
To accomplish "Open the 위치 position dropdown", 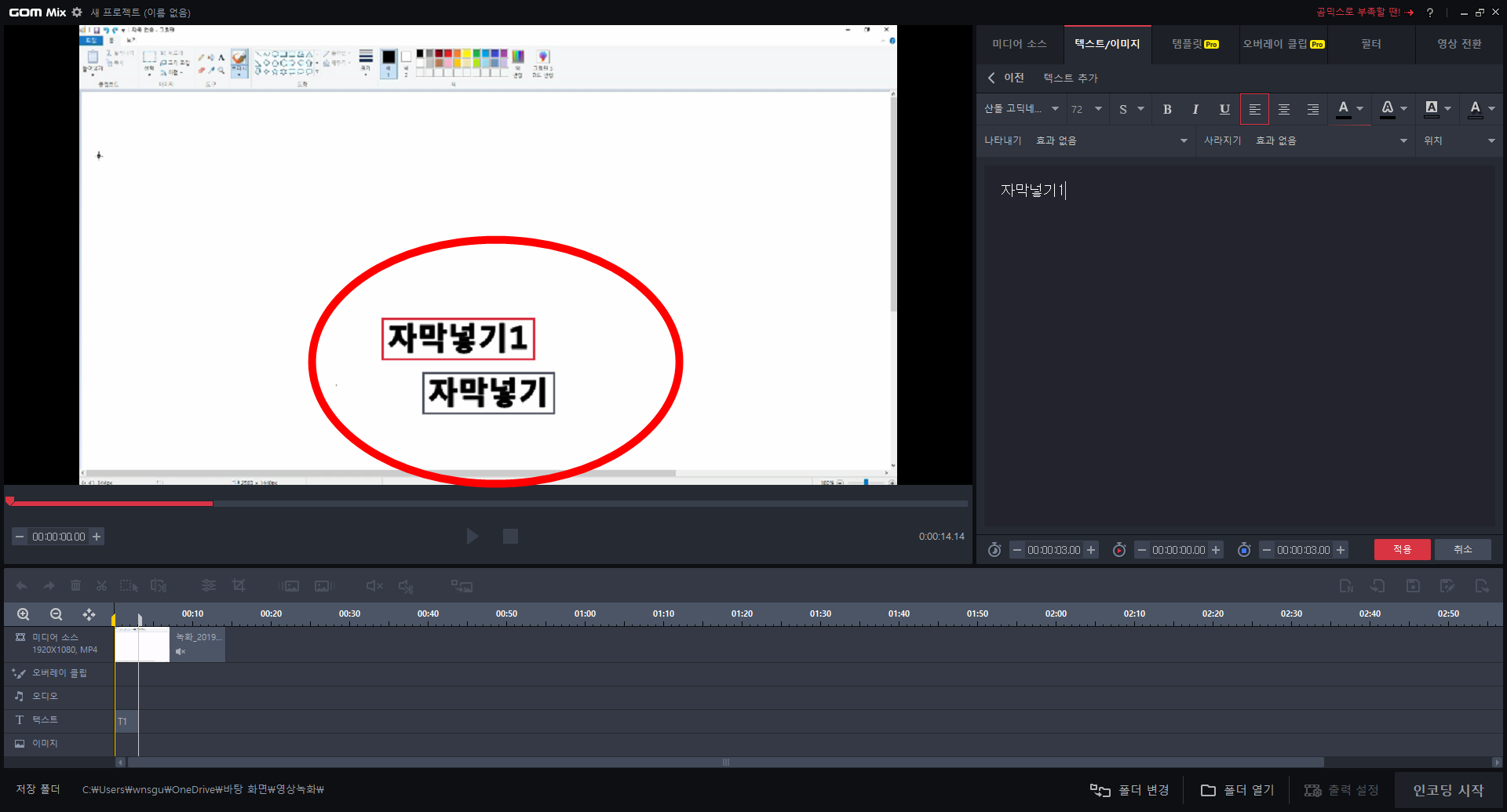I will pyautogui.click(x=1460, y=140).
